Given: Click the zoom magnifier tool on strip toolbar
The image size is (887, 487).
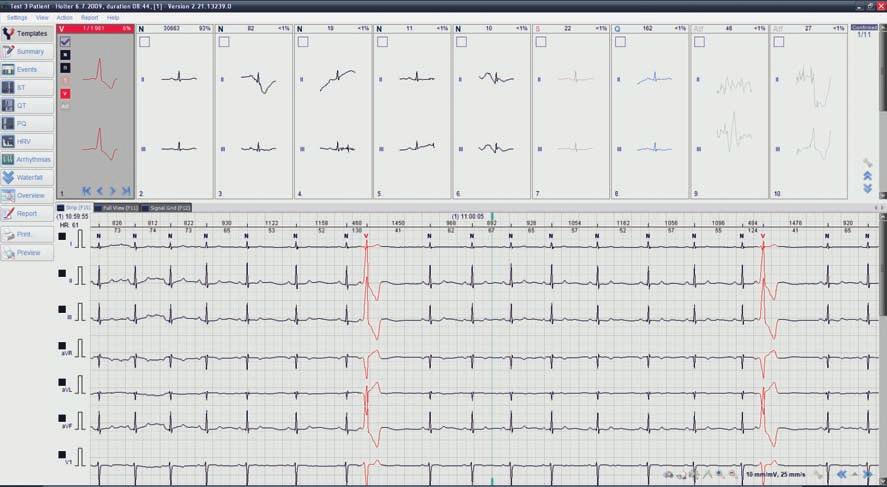Looking at the screenshot, I should point(720,475).
